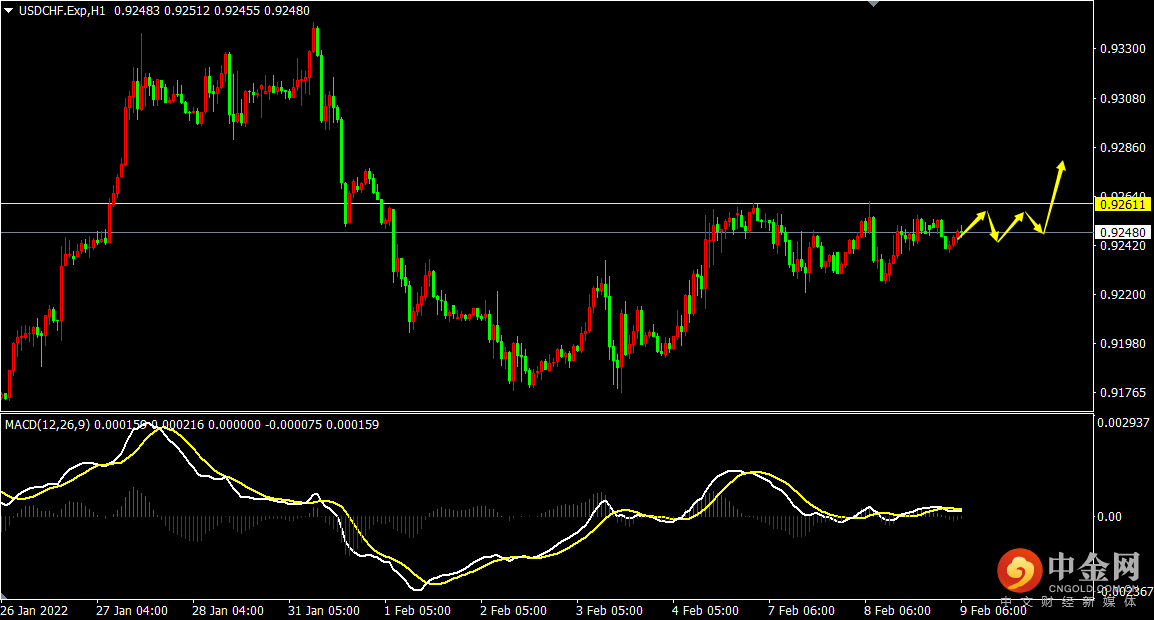
Task: Click the 0.93300 price axis value
Action: click(1122, 49)
